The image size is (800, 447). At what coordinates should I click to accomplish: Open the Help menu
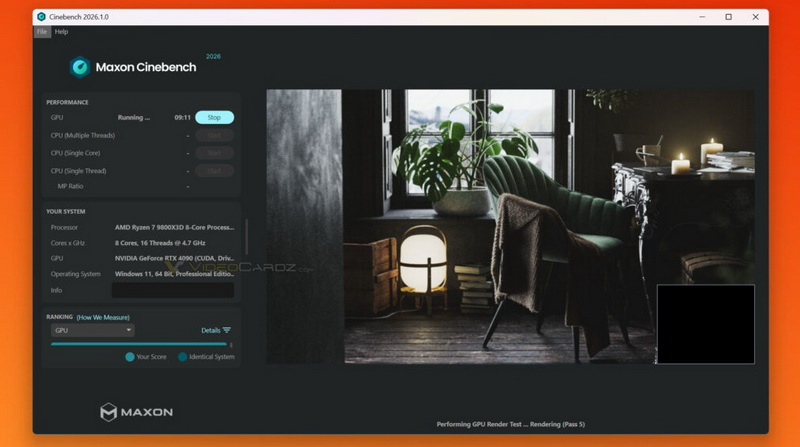62,32
